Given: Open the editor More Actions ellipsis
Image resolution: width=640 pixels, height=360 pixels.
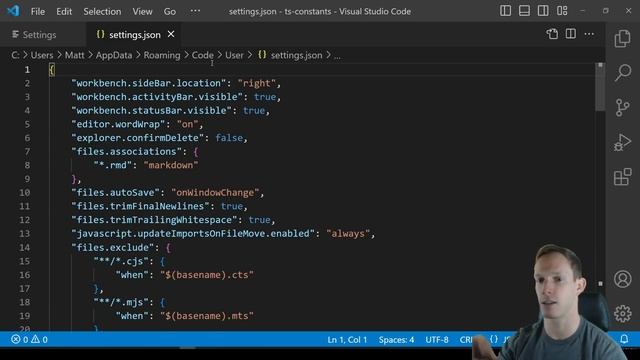Looking at the screenshot, I should click(x=589, y=34).
